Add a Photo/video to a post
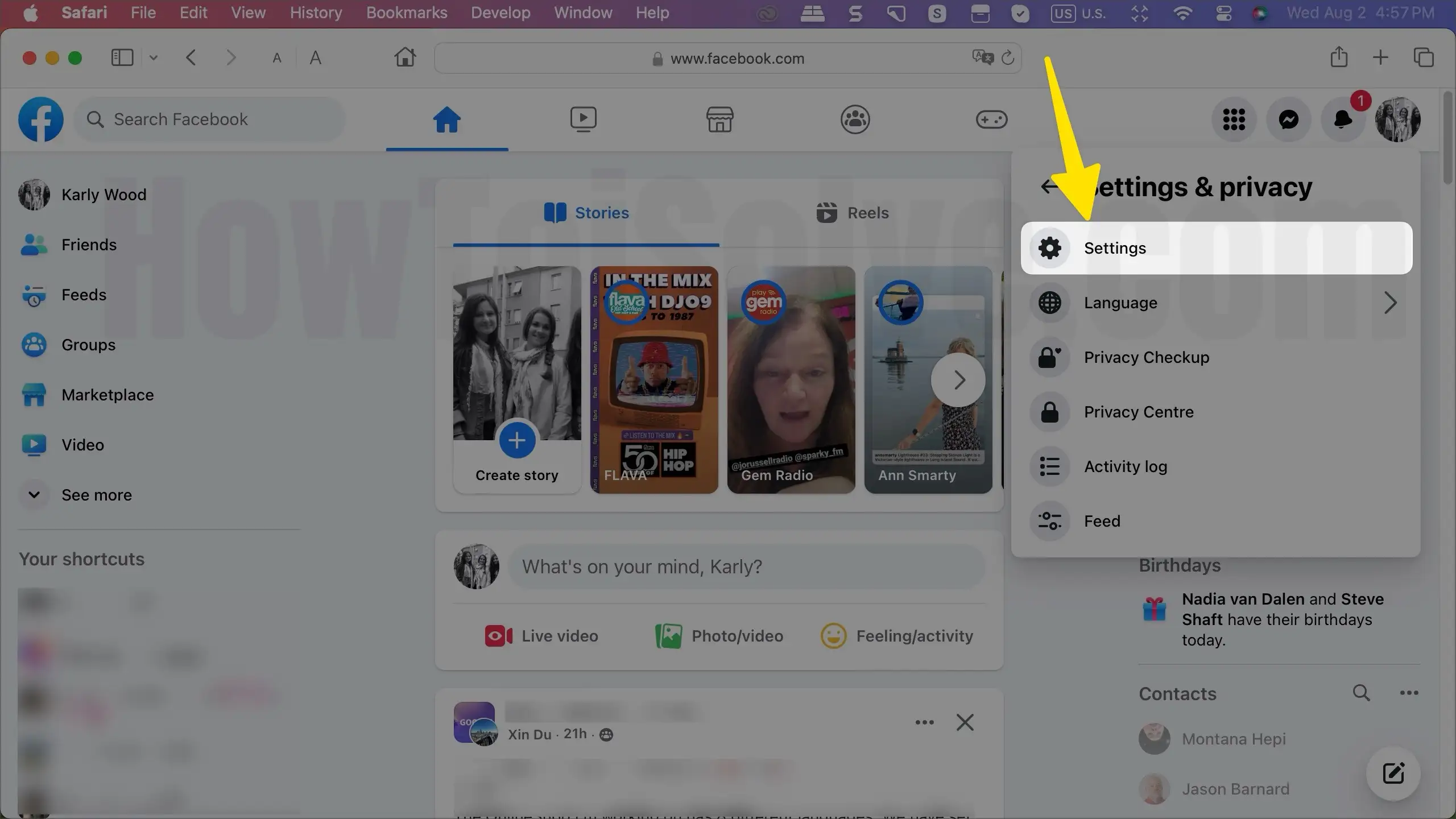 click(x=719, y=636)
